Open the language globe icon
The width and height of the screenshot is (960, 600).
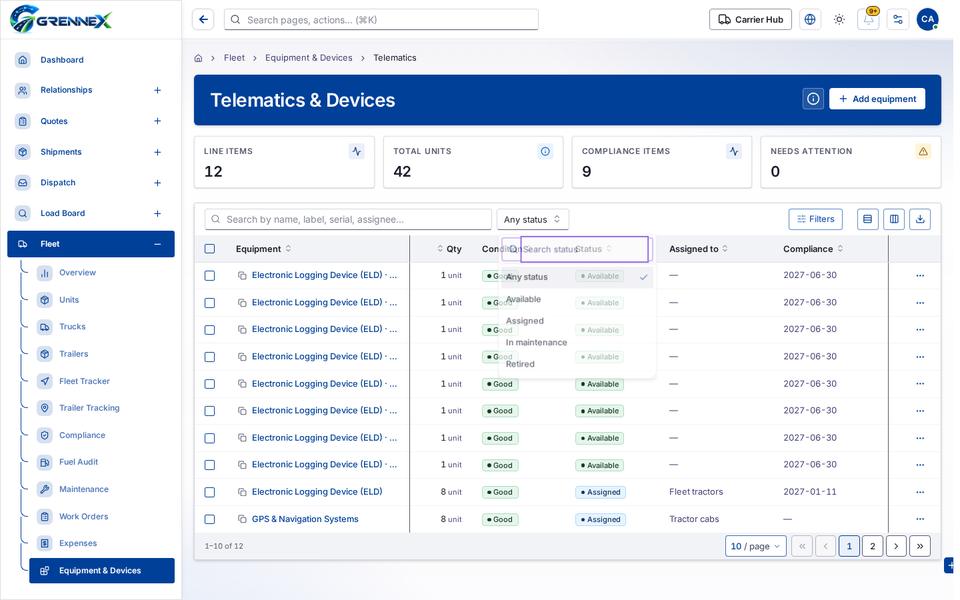click(809, 20)
